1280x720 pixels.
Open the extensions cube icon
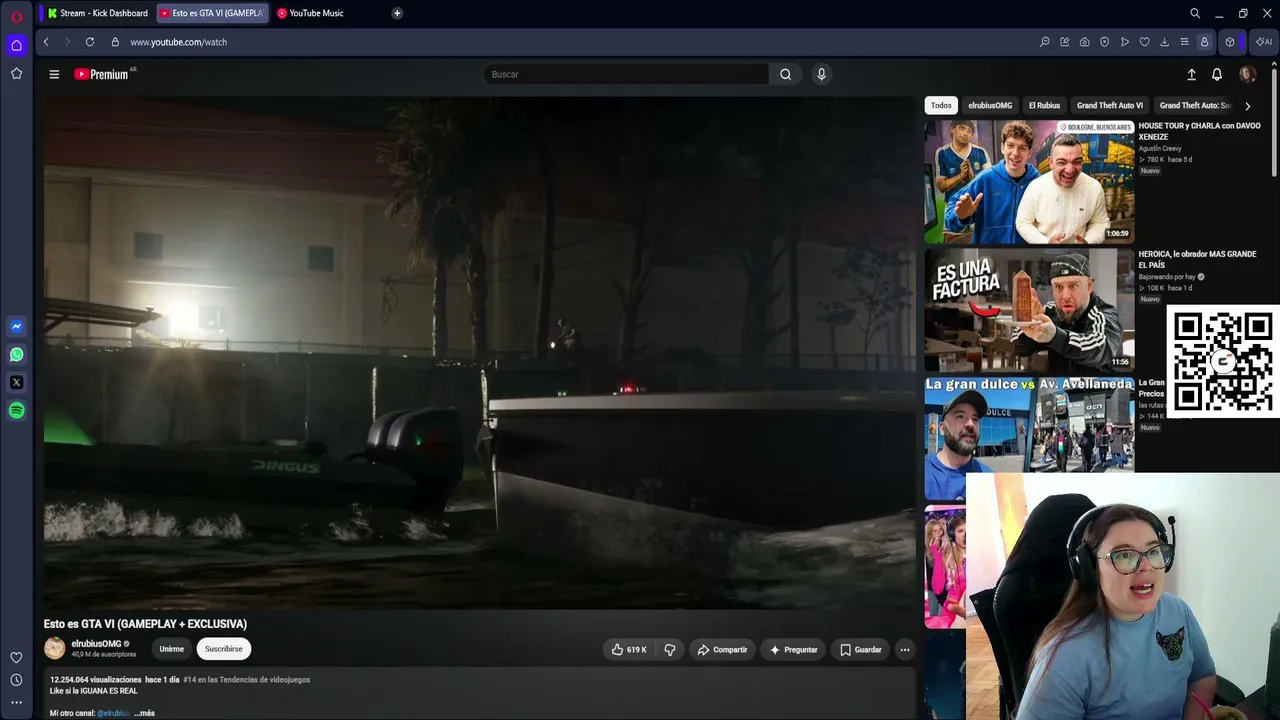pos(1230,42)
